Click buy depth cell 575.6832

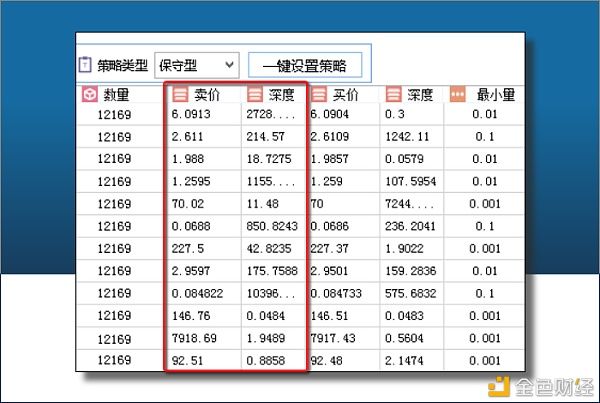click(x=411, y=293)
